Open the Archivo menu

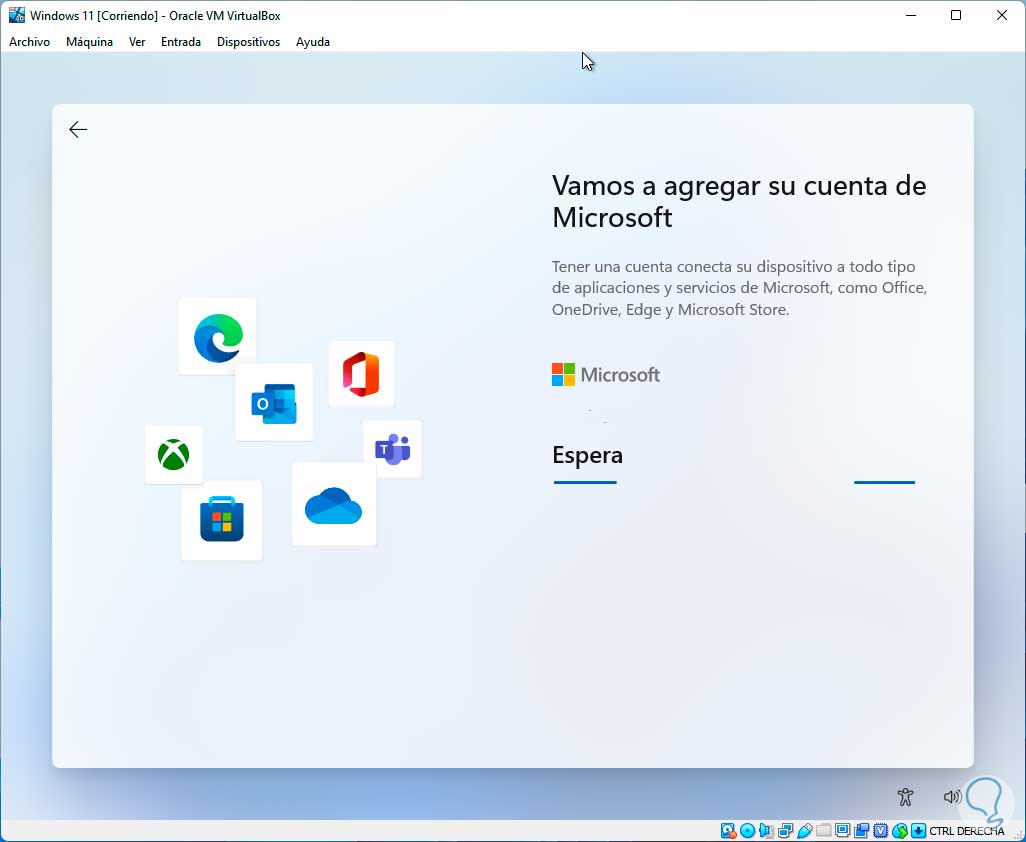click(x=29, y=42)
